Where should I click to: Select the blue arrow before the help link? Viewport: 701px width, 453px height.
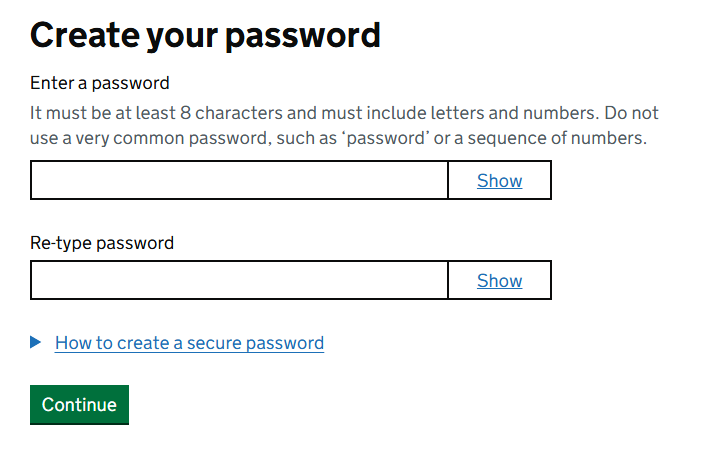[x=36, y=342]
